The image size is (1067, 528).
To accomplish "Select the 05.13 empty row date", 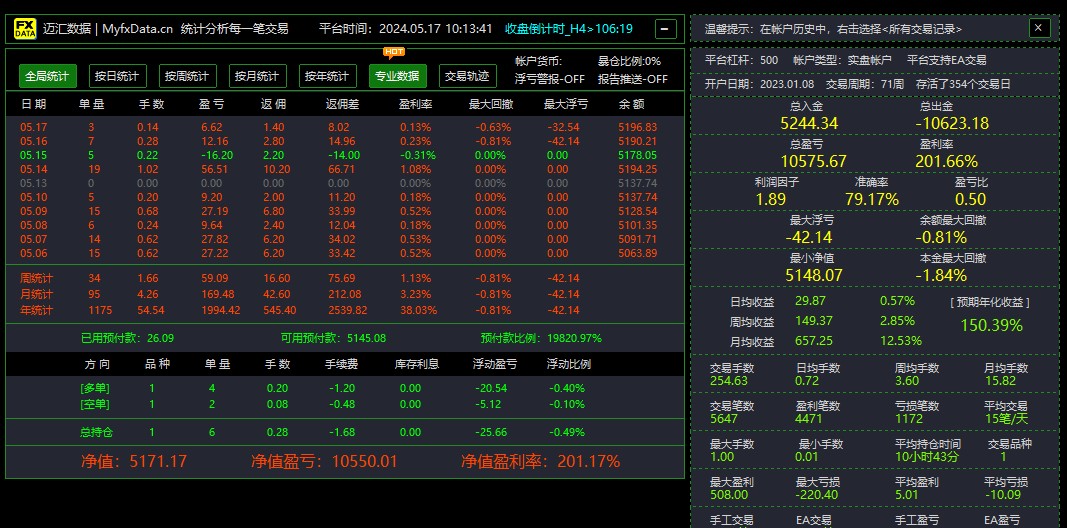I will click(34, 183).
